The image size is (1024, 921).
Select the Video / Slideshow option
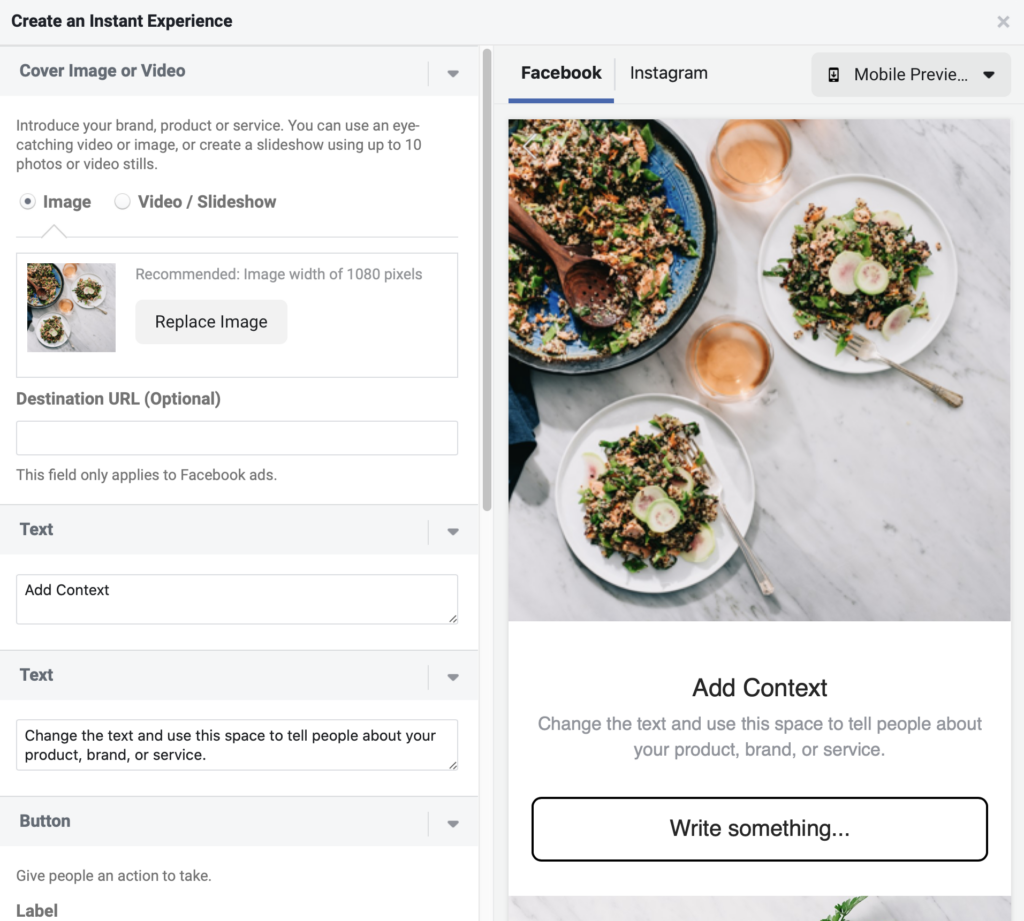tap(122, 201)
